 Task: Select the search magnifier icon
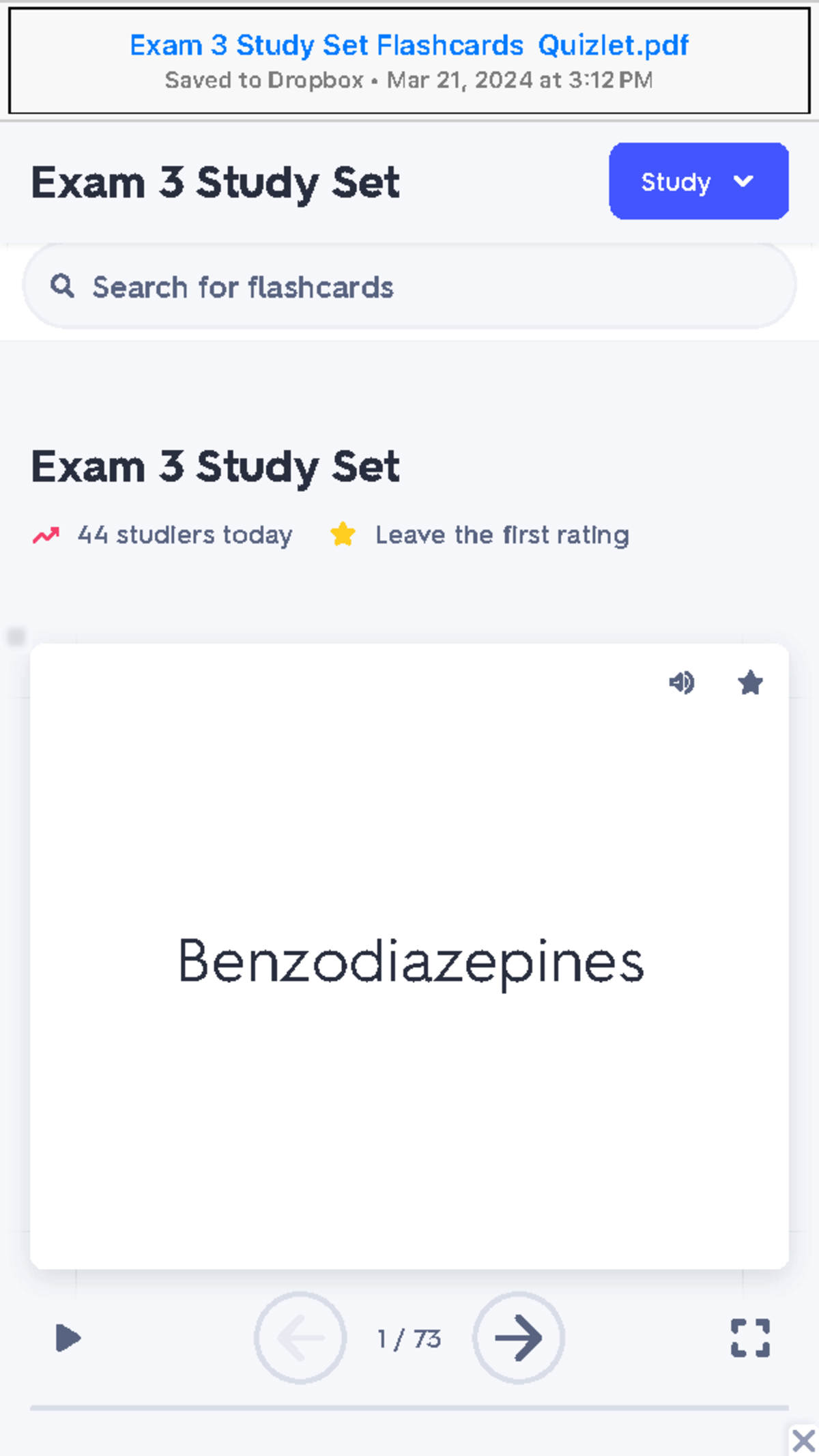click(x=62, y=286)
